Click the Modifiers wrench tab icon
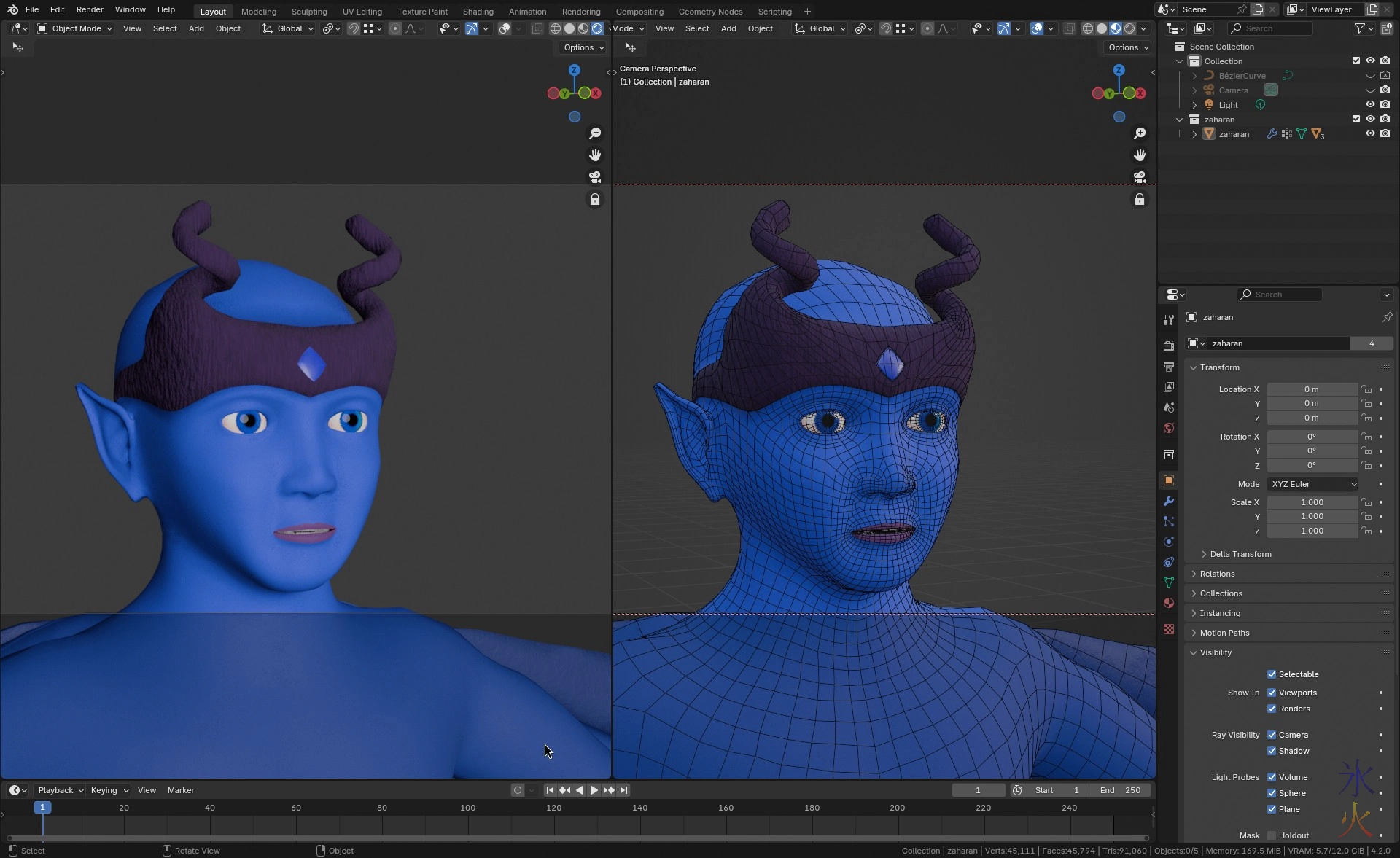Viewport: 1400px width, 858px height. click(1168, 502)
